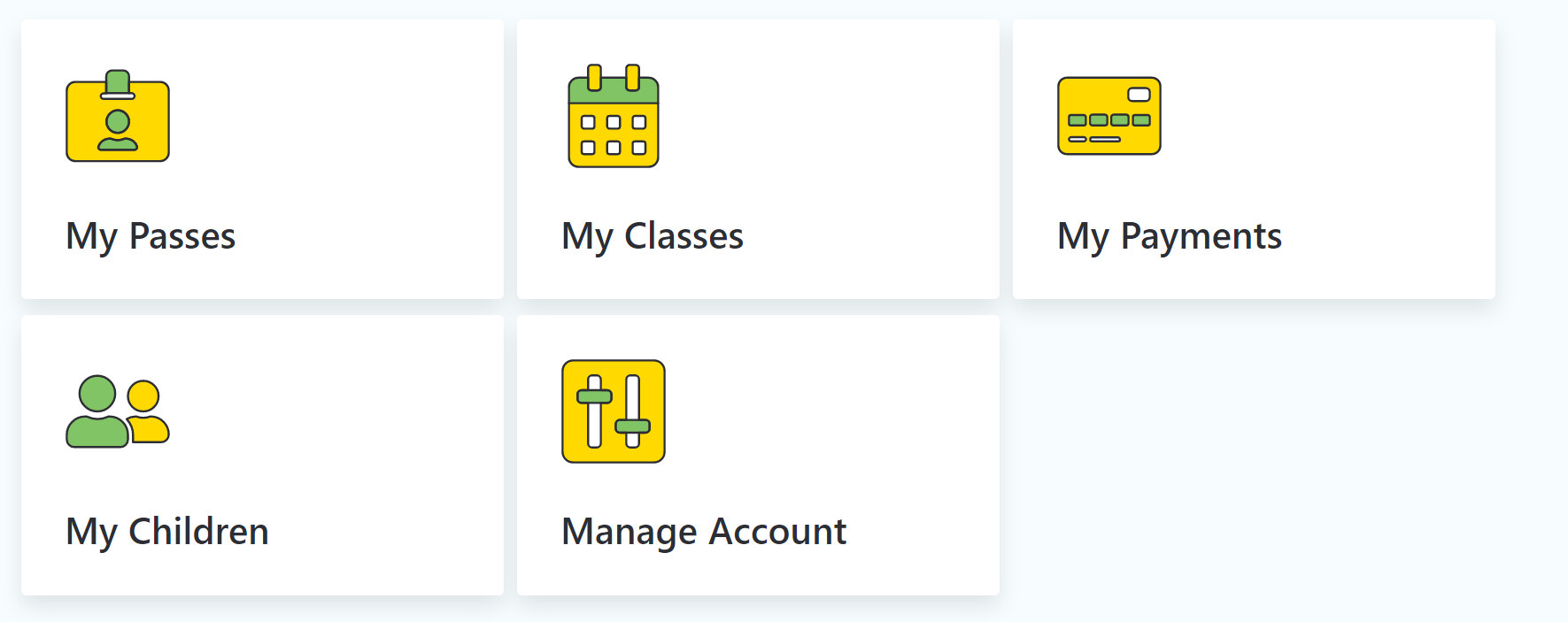1568x622 pixels.
Task: Open the My Passes text link
Action: (151, 237)
